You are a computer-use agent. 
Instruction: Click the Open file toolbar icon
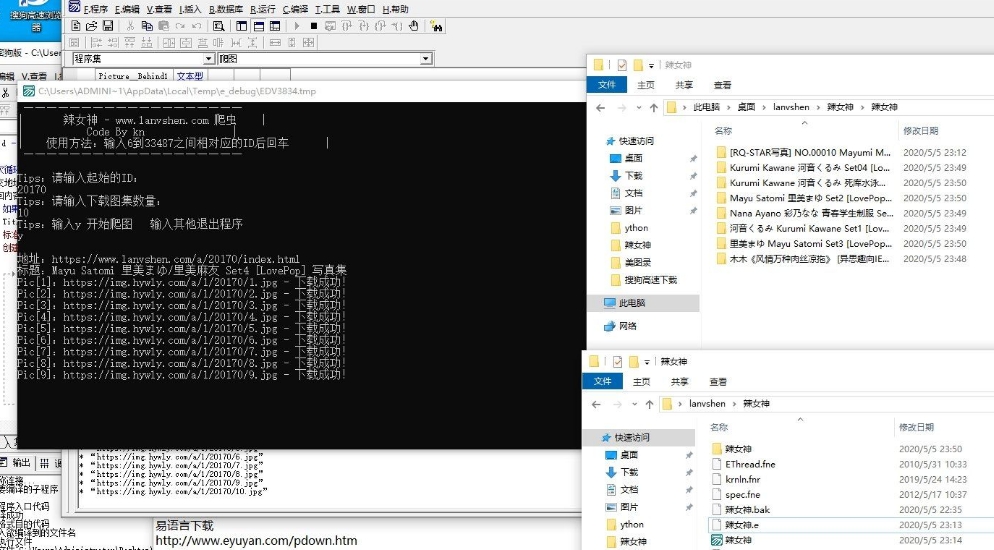point(91,25)
